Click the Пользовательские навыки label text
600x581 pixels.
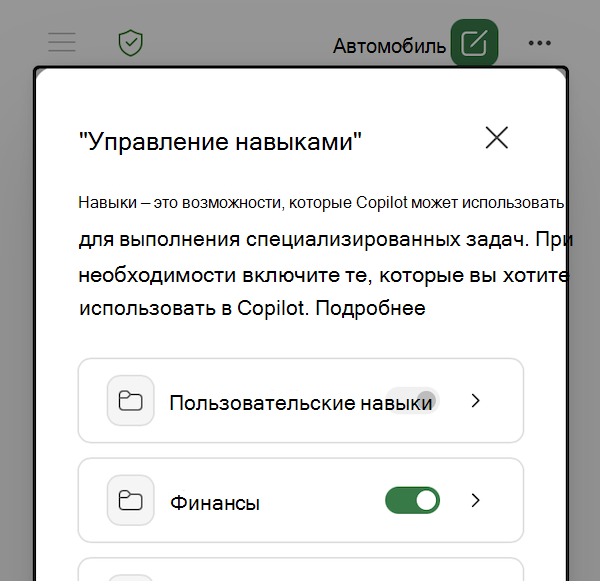click(x=301, y=403)
